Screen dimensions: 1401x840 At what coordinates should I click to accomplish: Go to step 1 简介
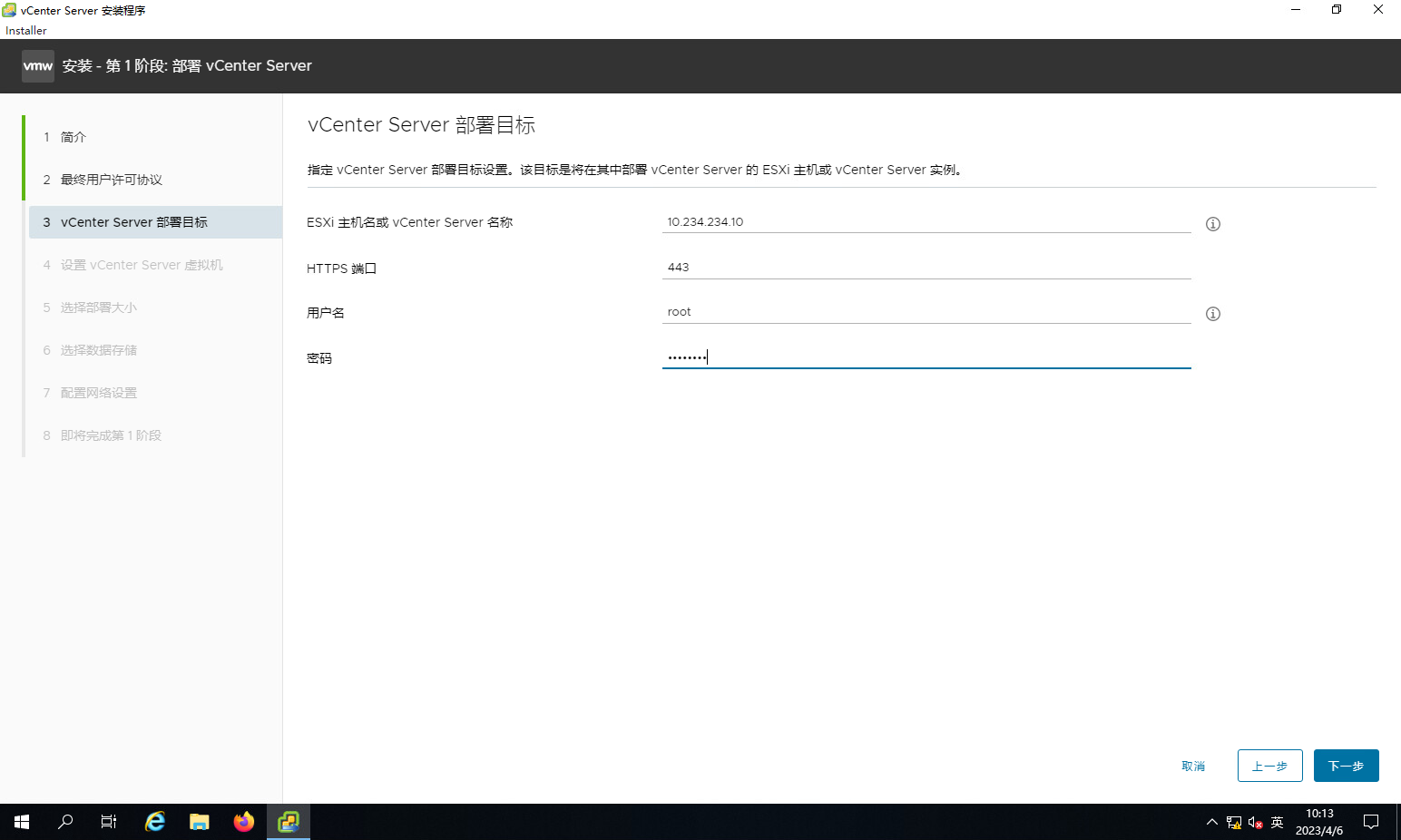[x=73, y=137]
